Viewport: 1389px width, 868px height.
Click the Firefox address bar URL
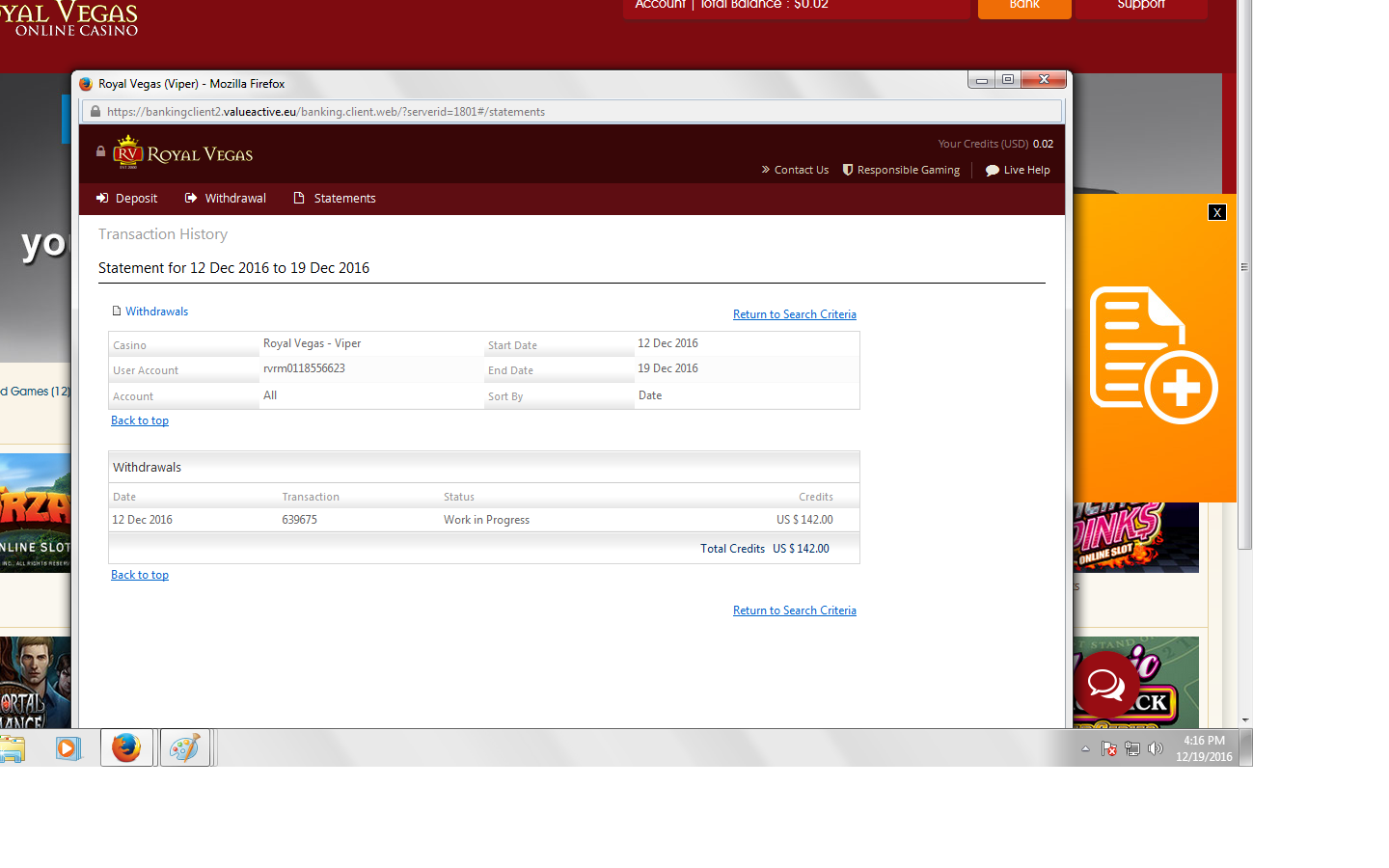(326, 112)
